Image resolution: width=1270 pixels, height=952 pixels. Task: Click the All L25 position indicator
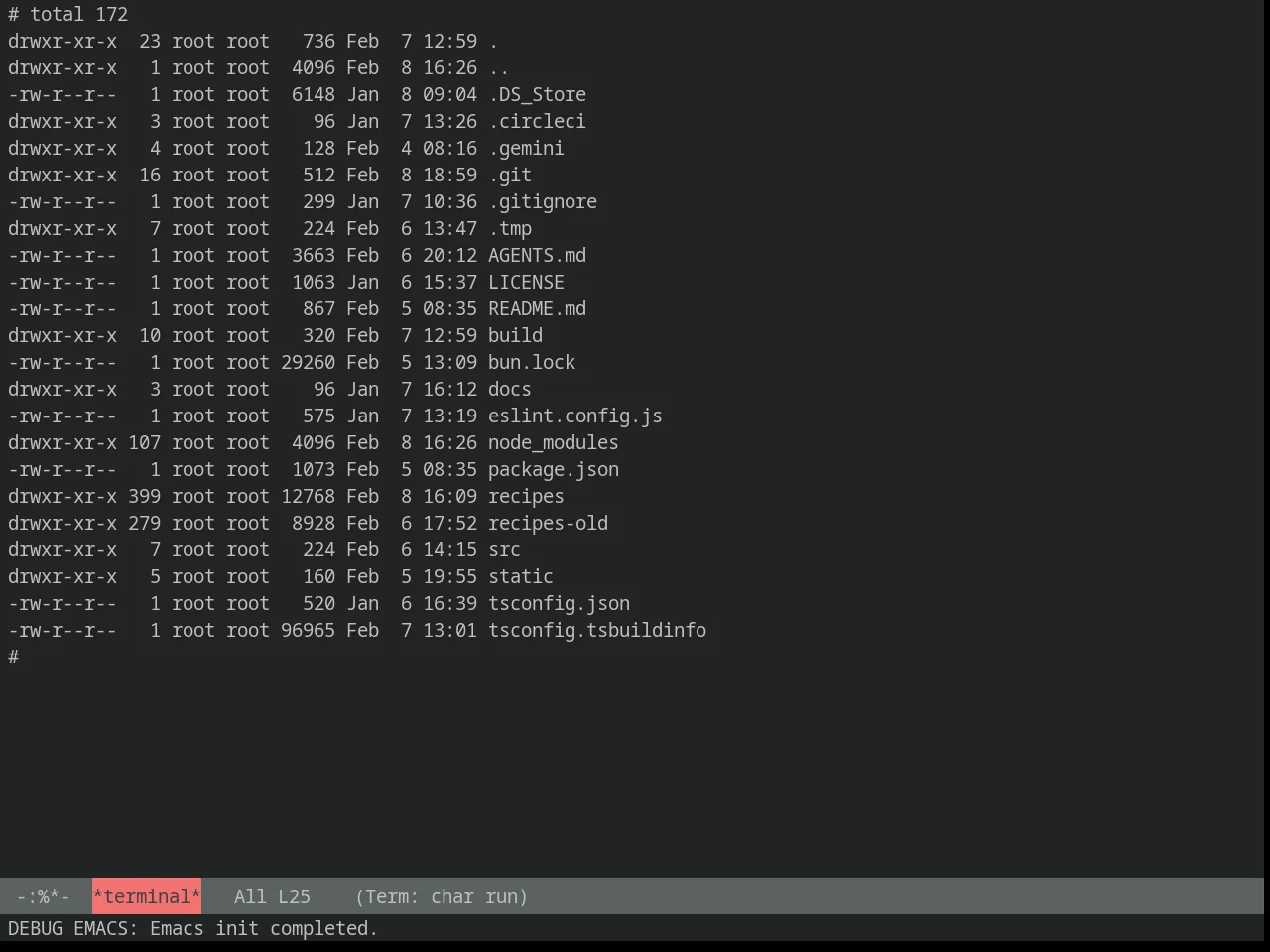click(x=272, y=896)
